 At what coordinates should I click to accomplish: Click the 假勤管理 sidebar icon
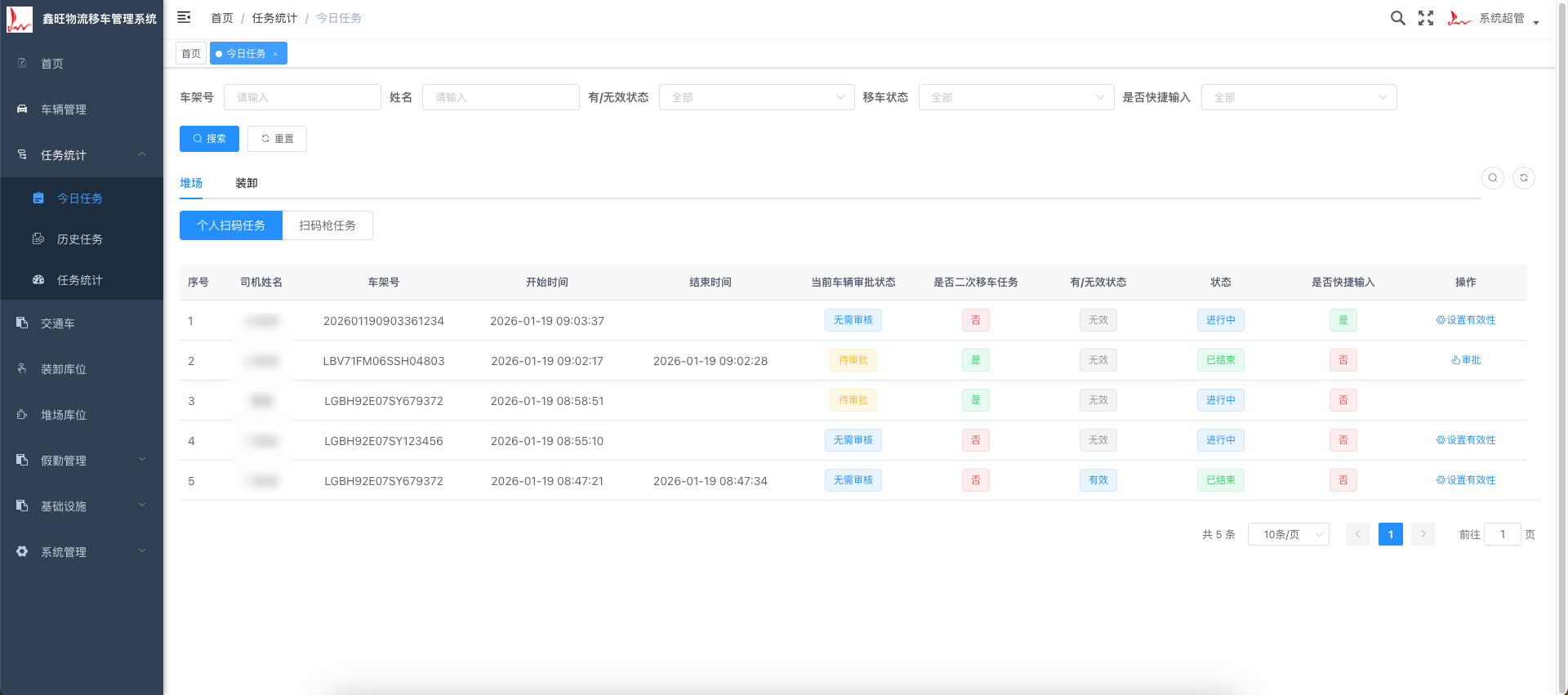[22, 460]
